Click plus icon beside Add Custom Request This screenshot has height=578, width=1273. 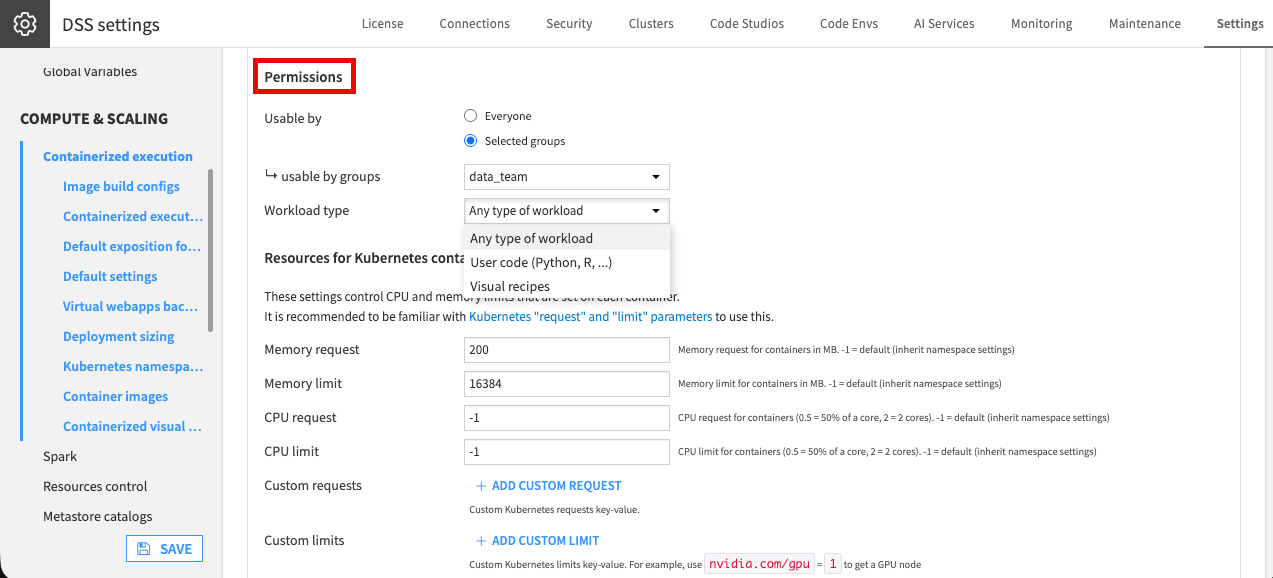click(481, 486)
